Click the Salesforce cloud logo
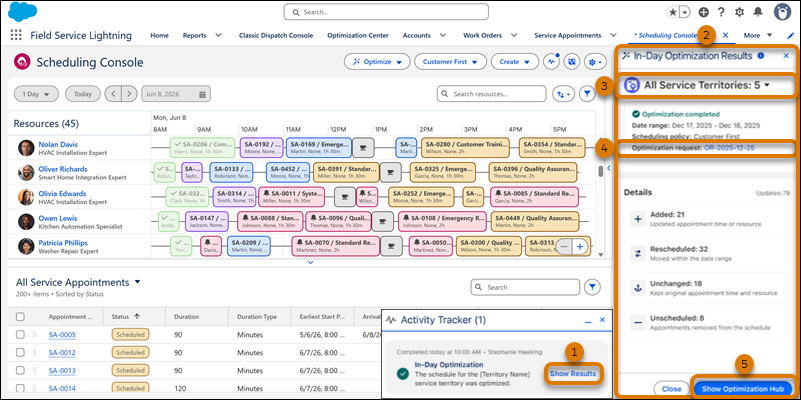This screenshot has width=801, height=400. [22, 11]
